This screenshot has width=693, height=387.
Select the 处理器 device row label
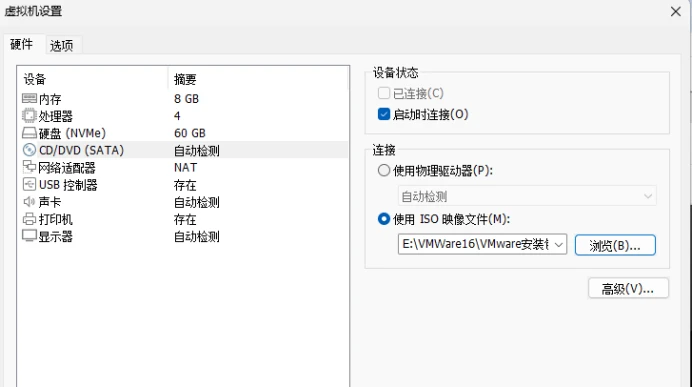click(x=56, y=116)
